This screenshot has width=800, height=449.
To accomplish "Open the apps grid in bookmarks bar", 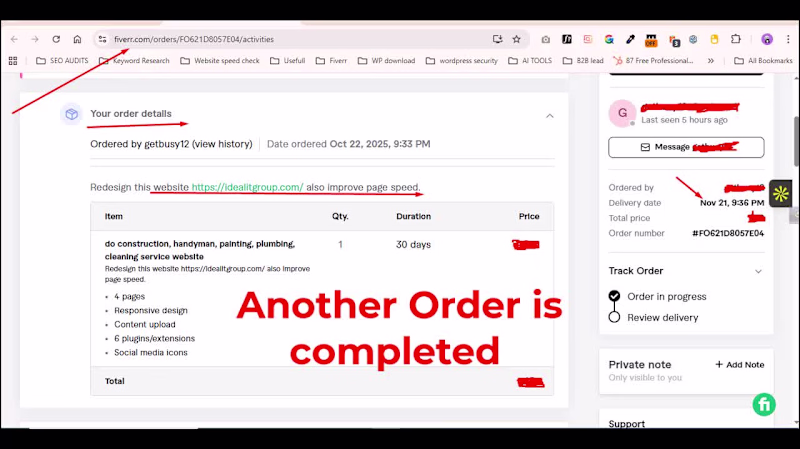I will [x=13, y=61].
